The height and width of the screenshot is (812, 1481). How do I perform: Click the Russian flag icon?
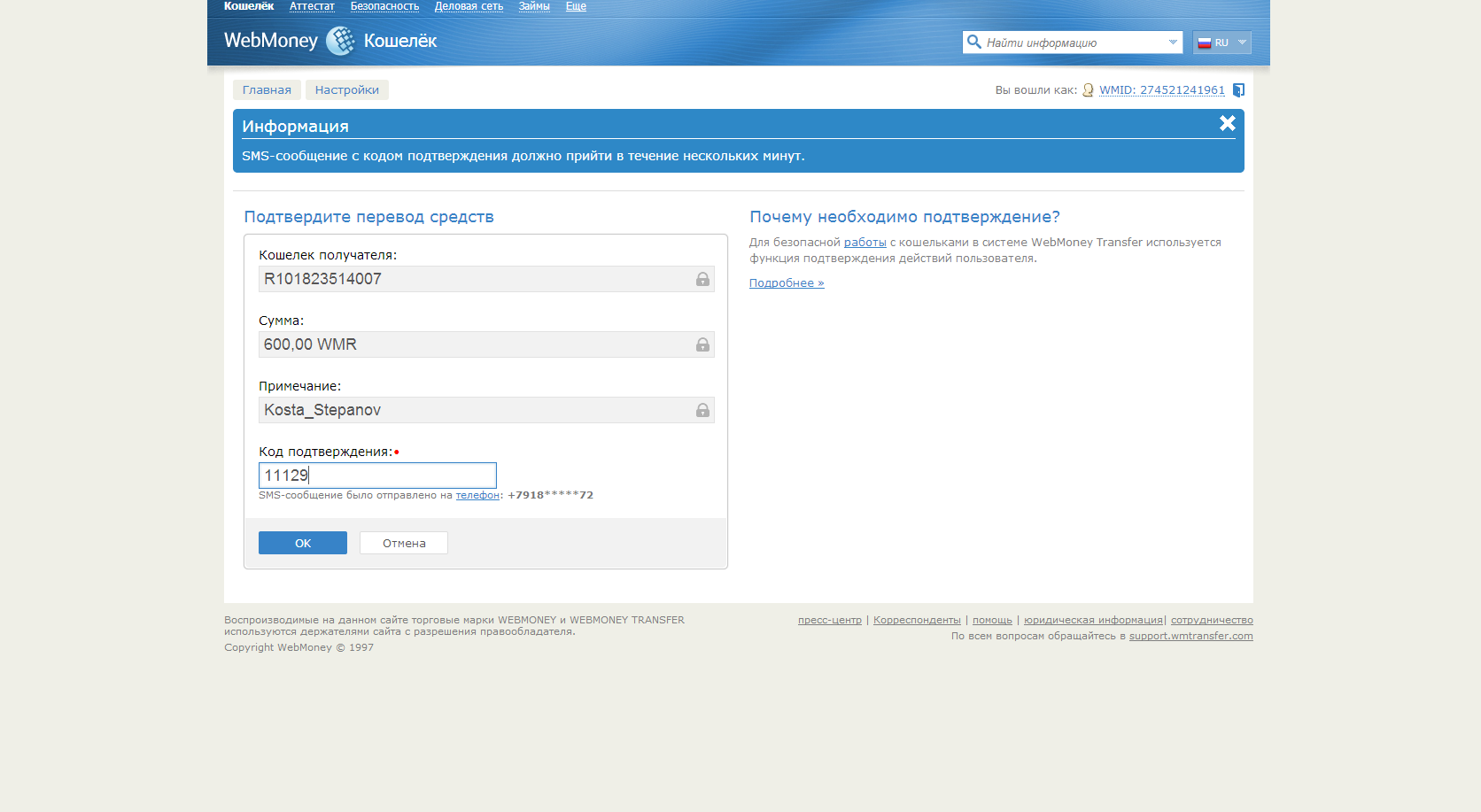point(1205,43)
